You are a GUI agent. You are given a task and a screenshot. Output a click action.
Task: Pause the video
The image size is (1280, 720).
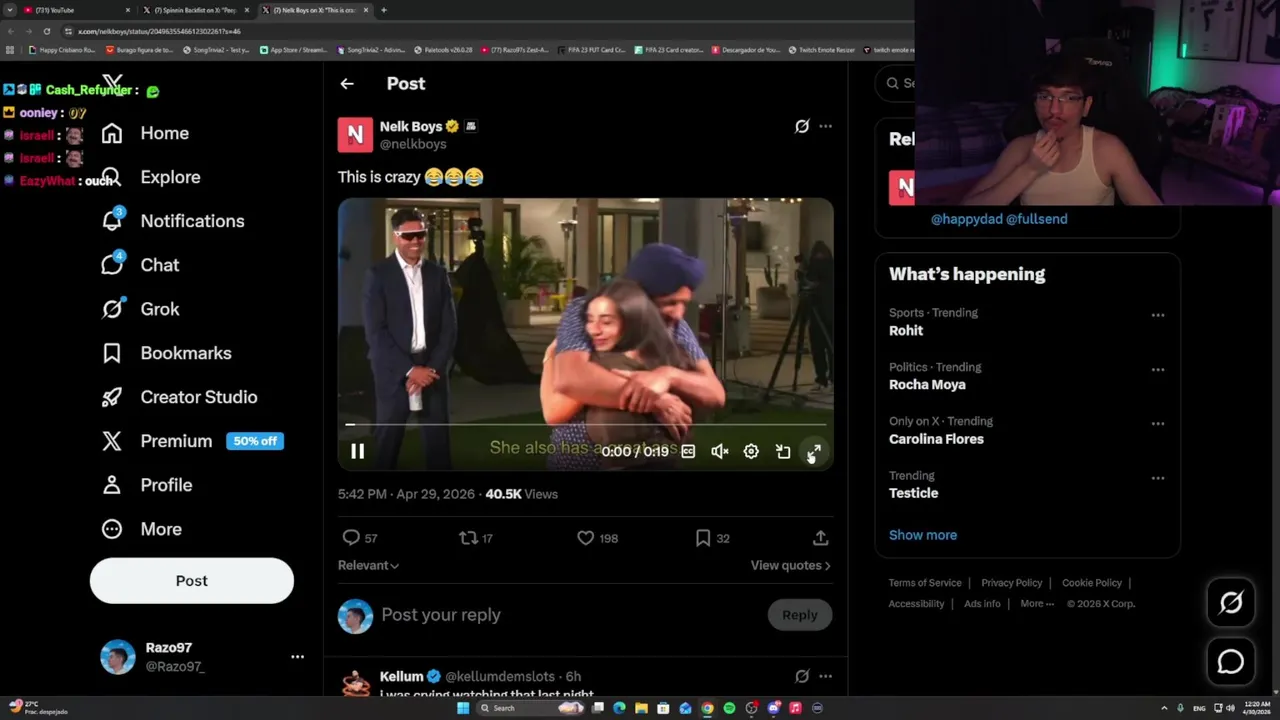tap(357, 452)
